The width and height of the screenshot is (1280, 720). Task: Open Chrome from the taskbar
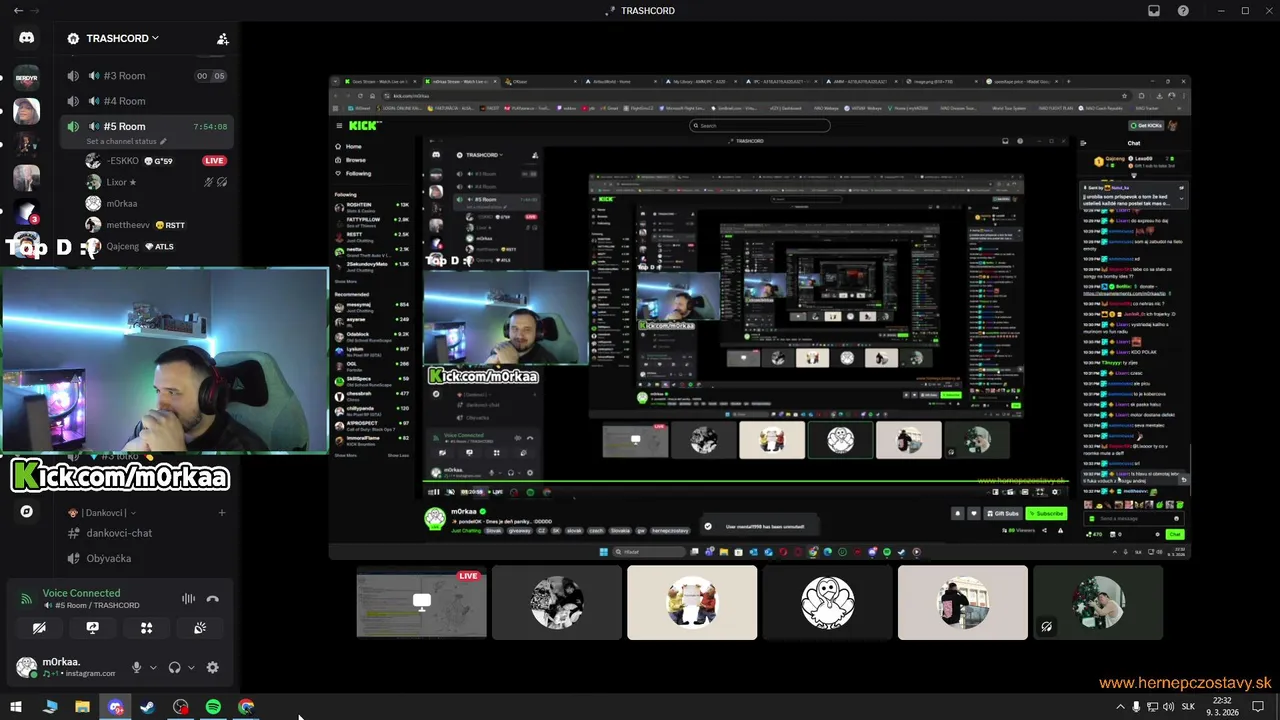pyautogui.click(x=246, y=707)
